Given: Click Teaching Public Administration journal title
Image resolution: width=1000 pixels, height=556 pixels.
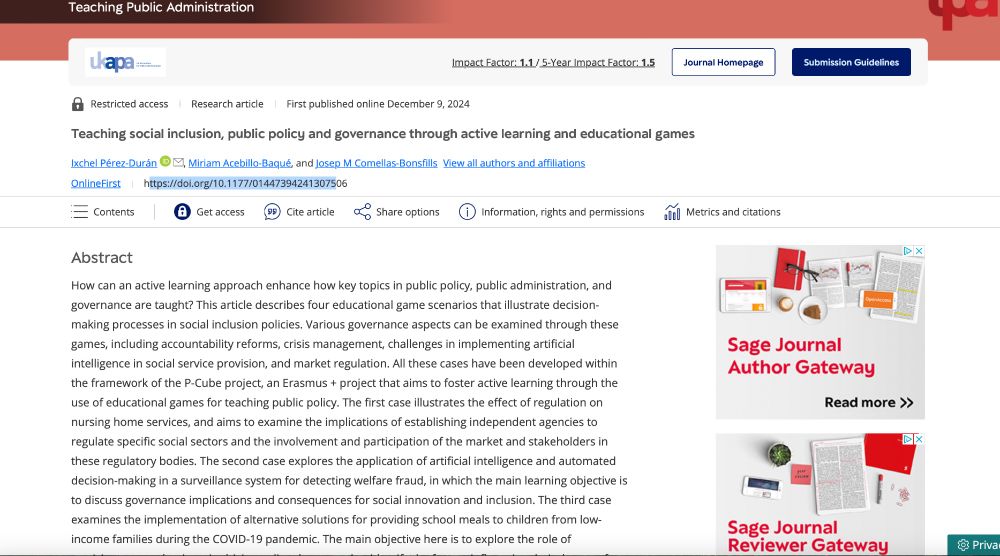Looking at the screenshot, I should click(161, 8).
